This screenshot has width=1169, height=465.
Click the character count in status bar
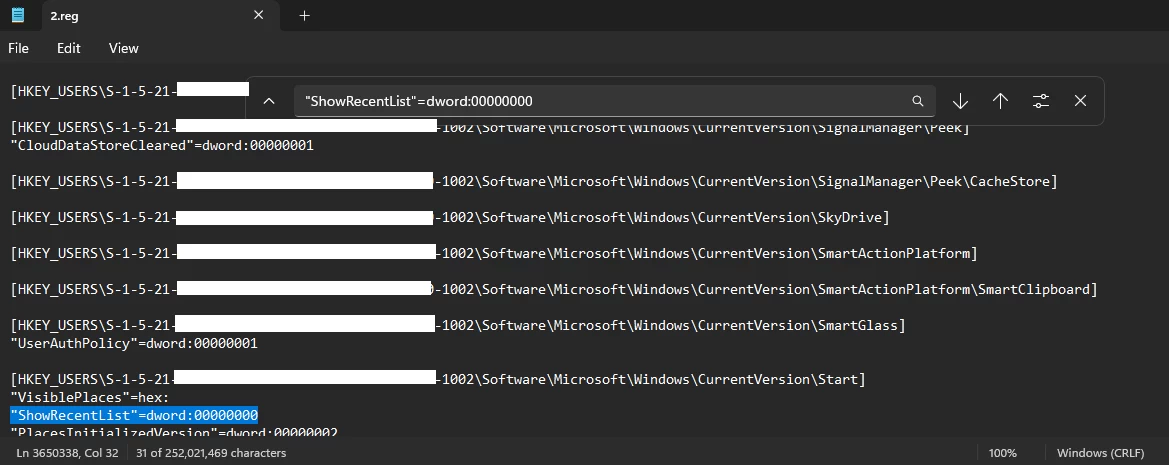coord(211,453)
